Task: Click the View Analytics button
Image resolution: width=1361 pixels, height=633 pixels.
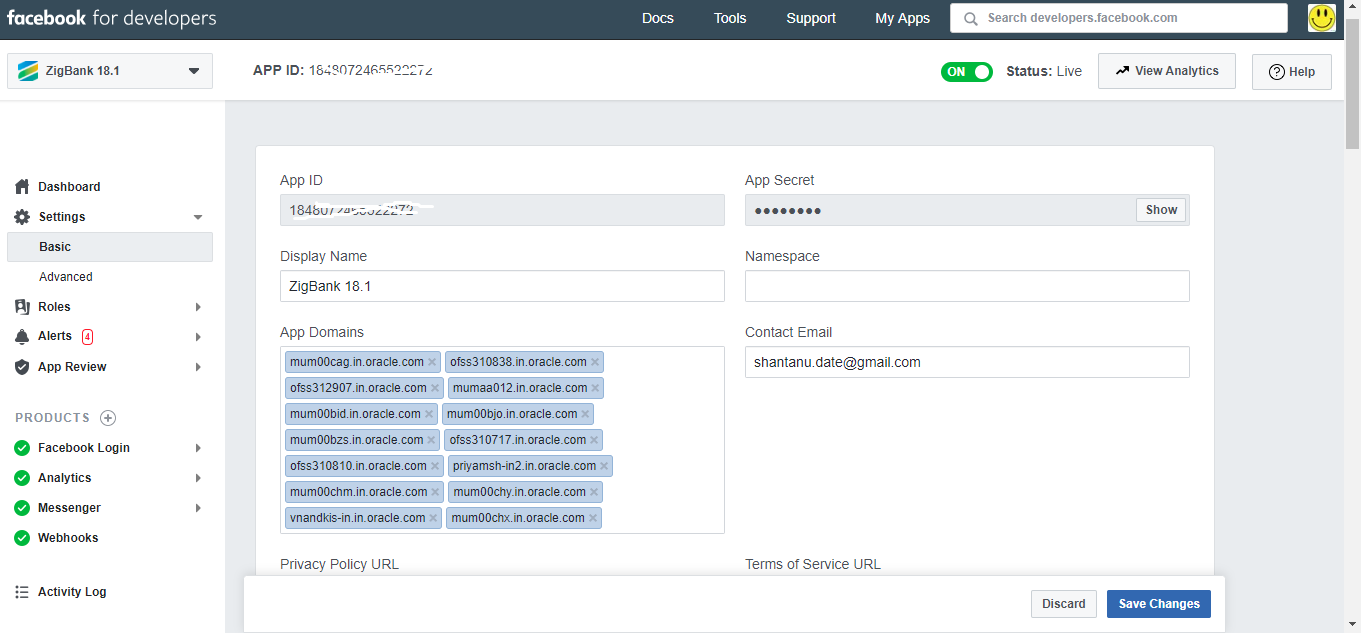Action: click(1167, 71)
